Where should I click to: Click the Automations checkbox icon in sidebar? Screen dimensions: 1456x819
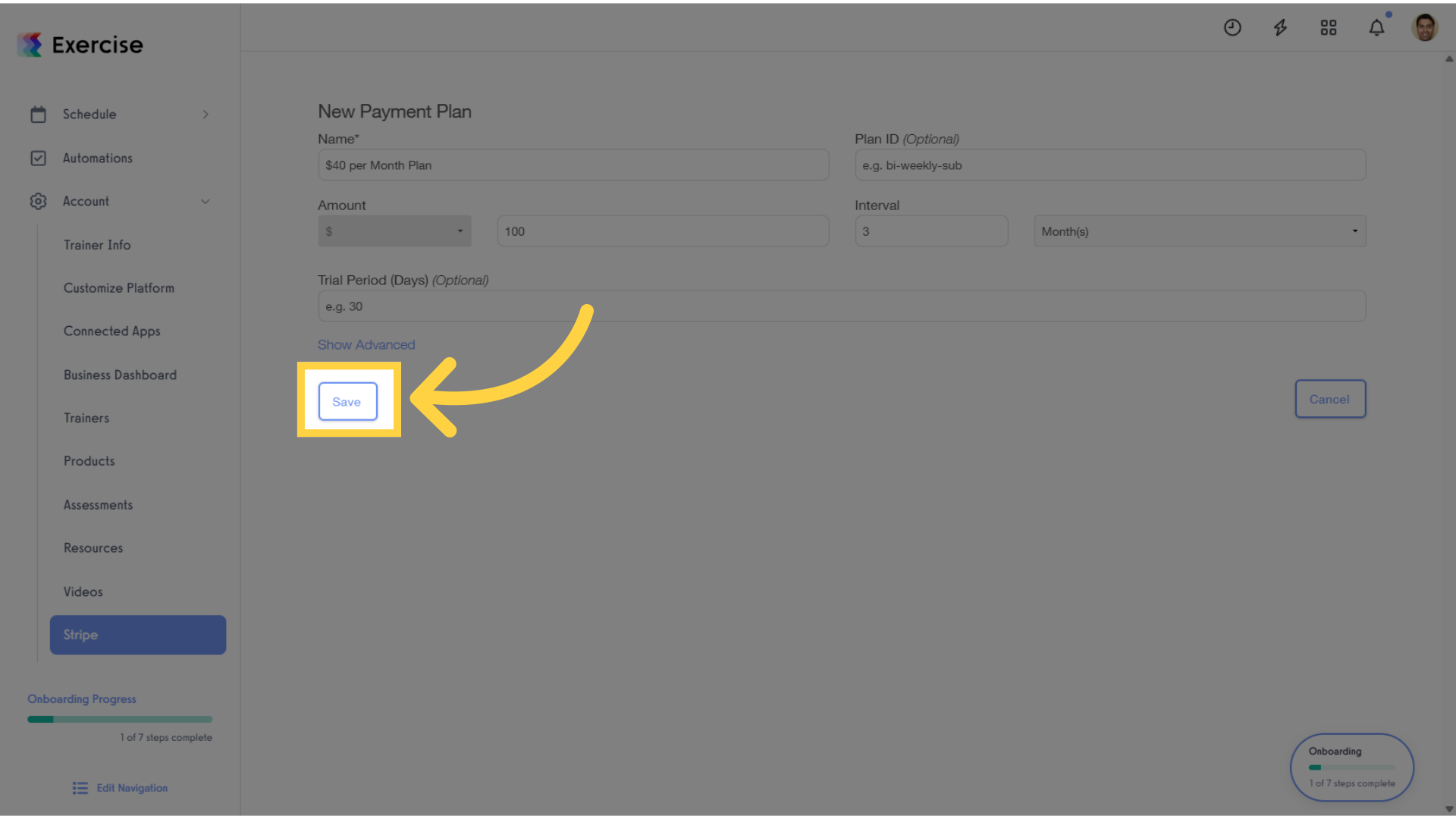click(38, 158)
